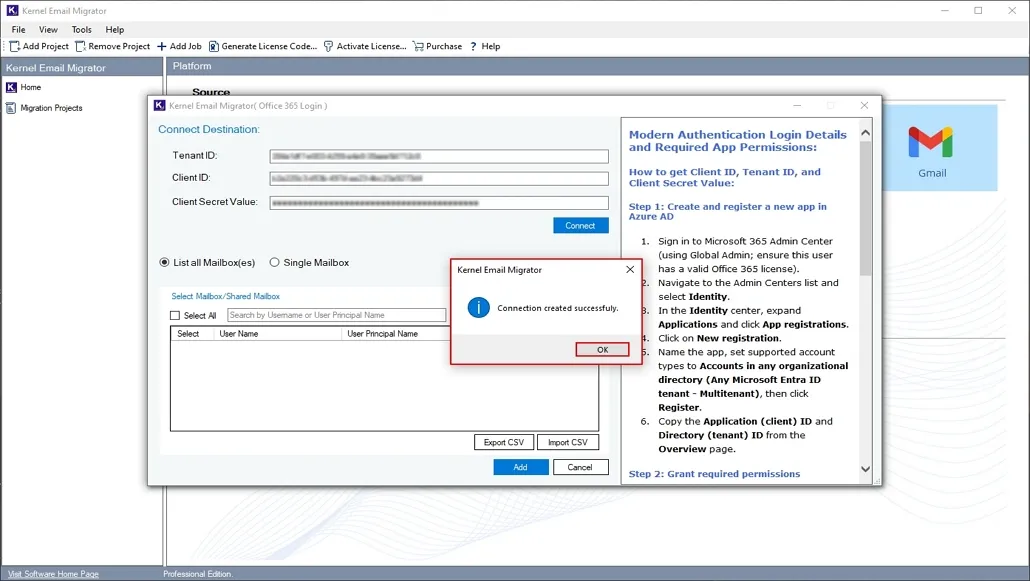1030x581 pixels.
Task: Select Gmail as the source platform
Action: 931,147
